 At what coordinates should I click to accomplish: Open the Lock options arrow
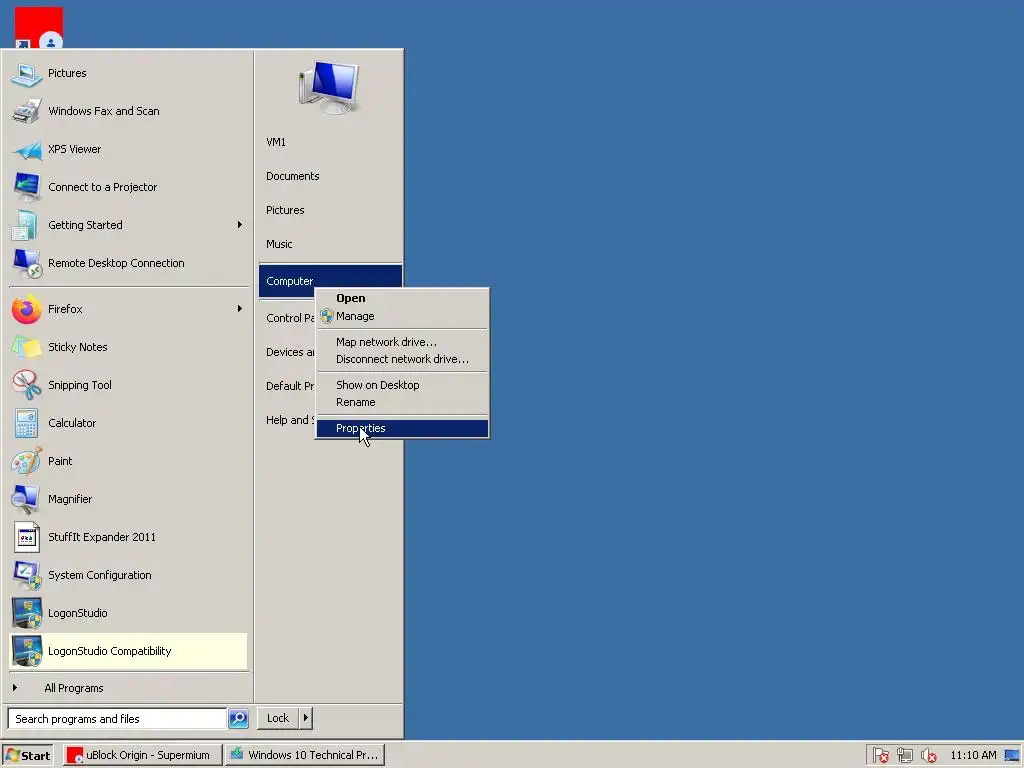tap(305, 718)
